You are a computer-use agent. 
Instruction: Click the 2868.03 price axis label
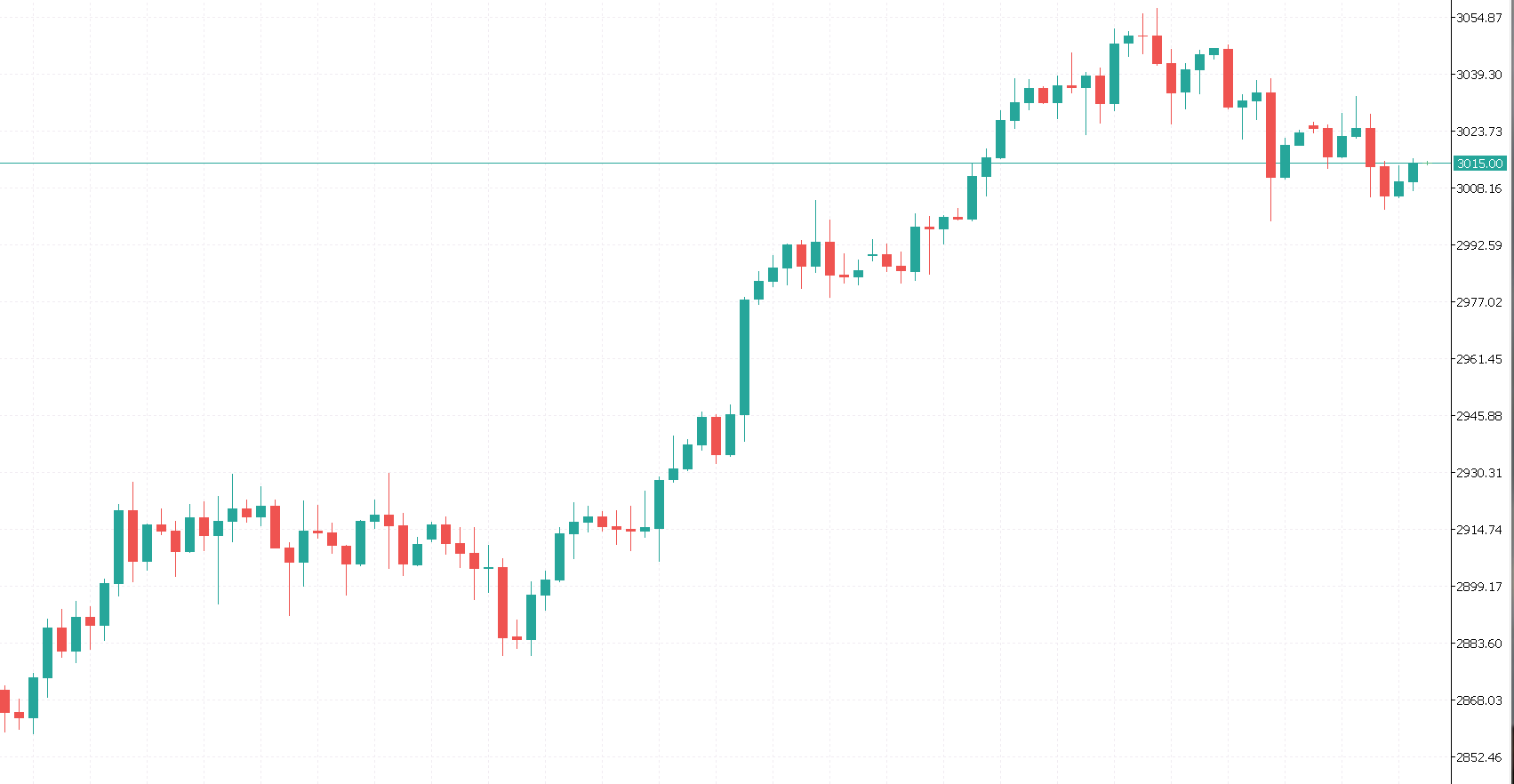click(1479, 700)
